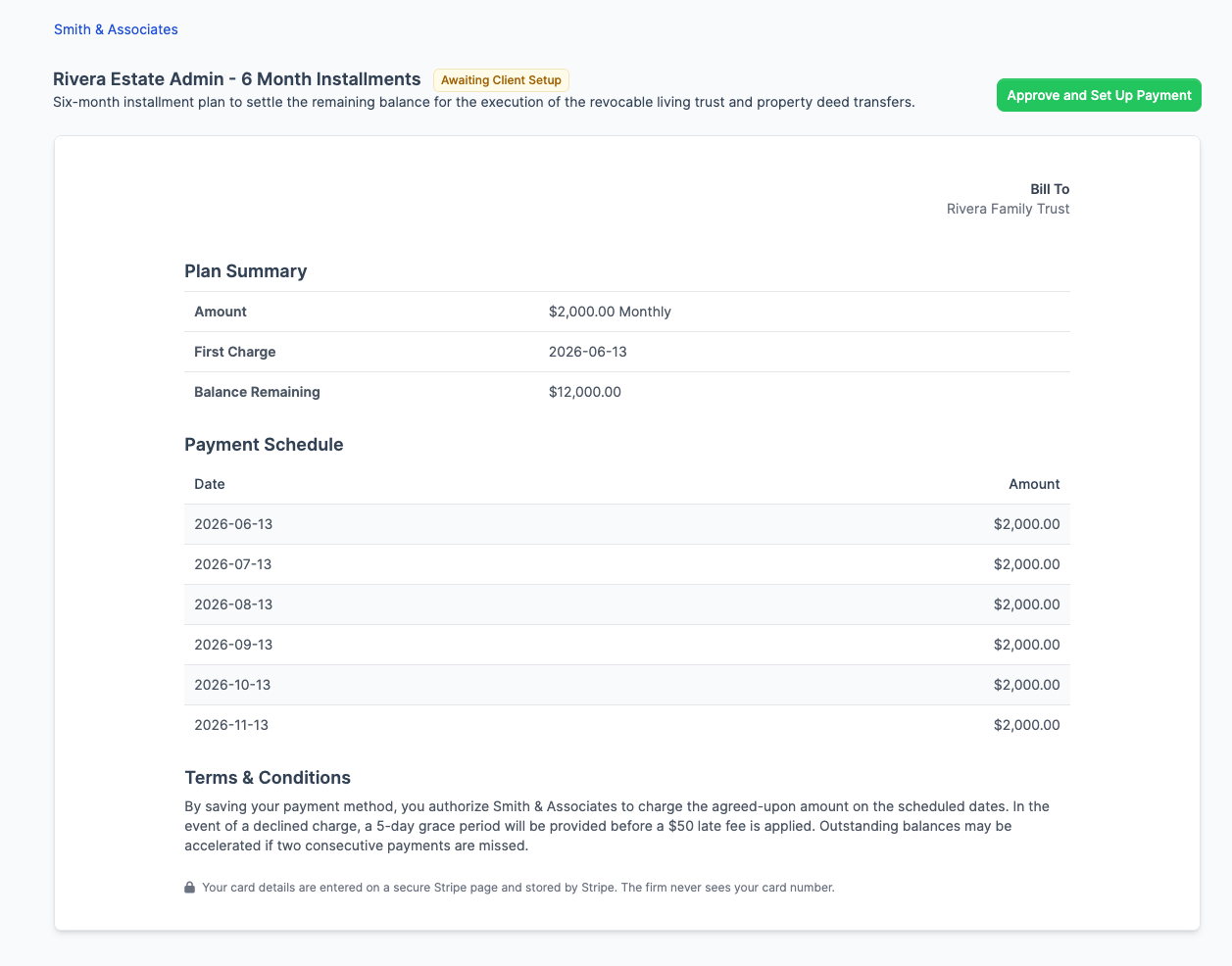The height and width of the screenshot is (966, 1232).
Task: Select the 2026-09-13 payment row
Action: [627, 645]
